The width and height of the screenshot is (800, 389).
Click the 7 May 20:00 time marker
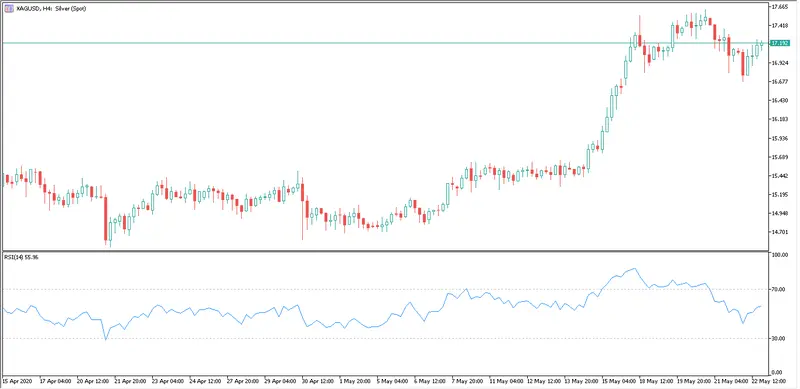pyautogui.click(x=465, y=381)
